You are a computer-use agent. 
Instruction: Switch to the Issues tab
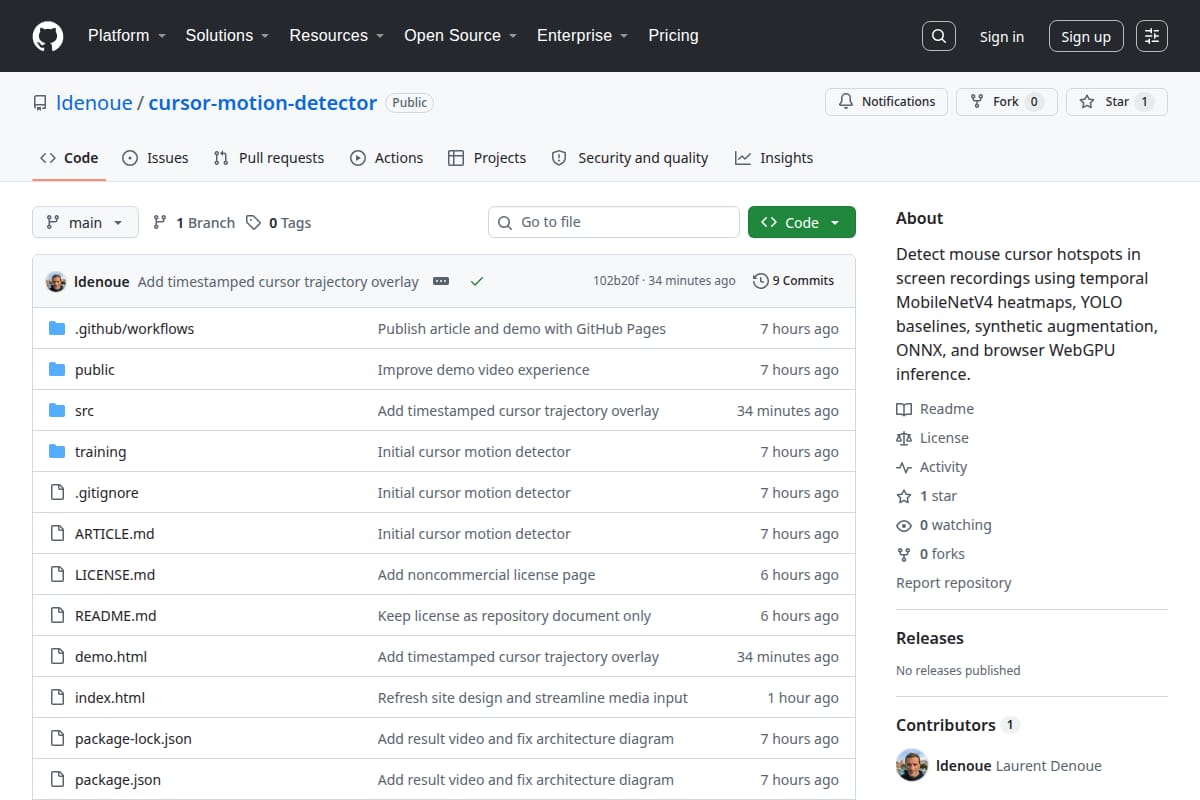point(155,158)
